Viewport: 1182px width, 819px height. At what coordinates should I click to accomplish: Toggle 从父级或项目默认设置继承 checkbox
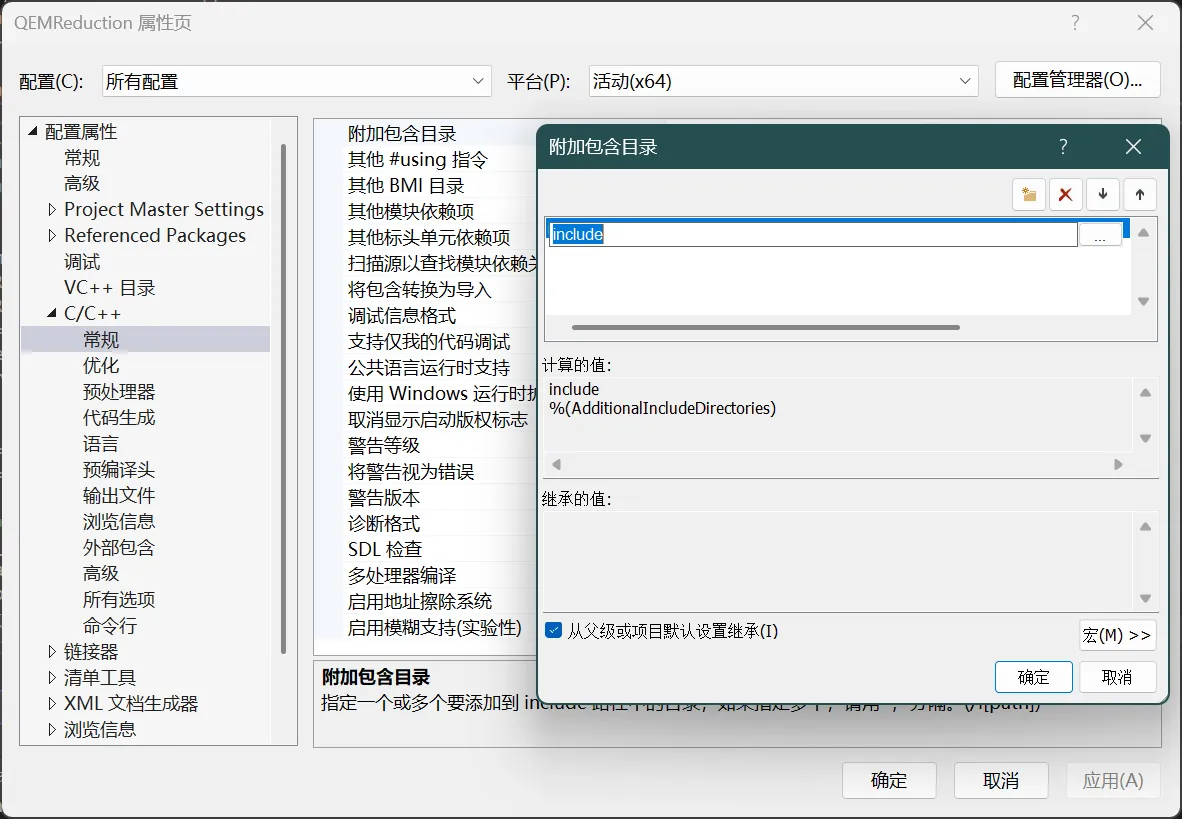click(x=554, y=630)
